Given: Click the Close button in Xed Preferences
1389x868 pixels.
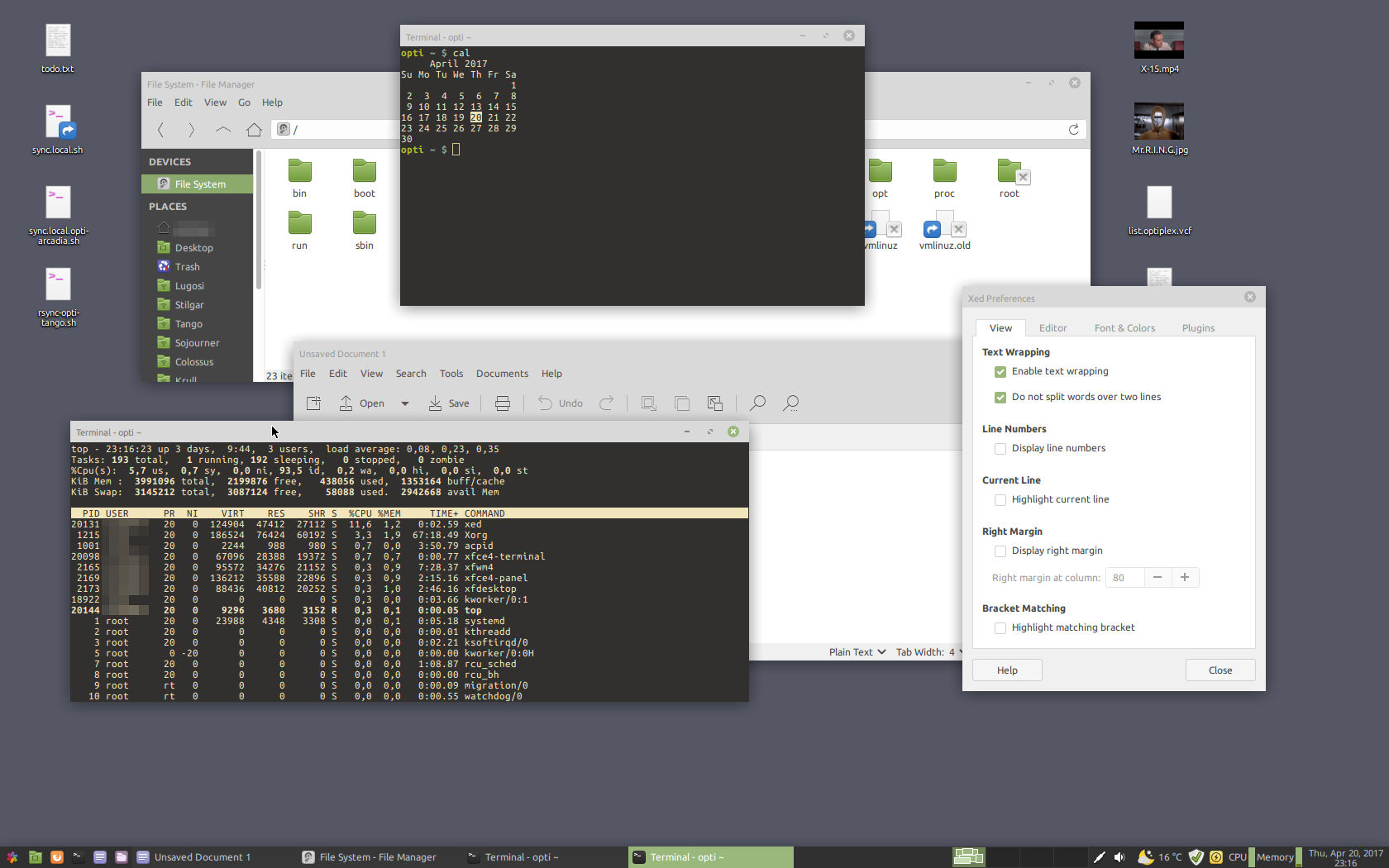Looking at the screenshot, I should (x=1220, y=670).
